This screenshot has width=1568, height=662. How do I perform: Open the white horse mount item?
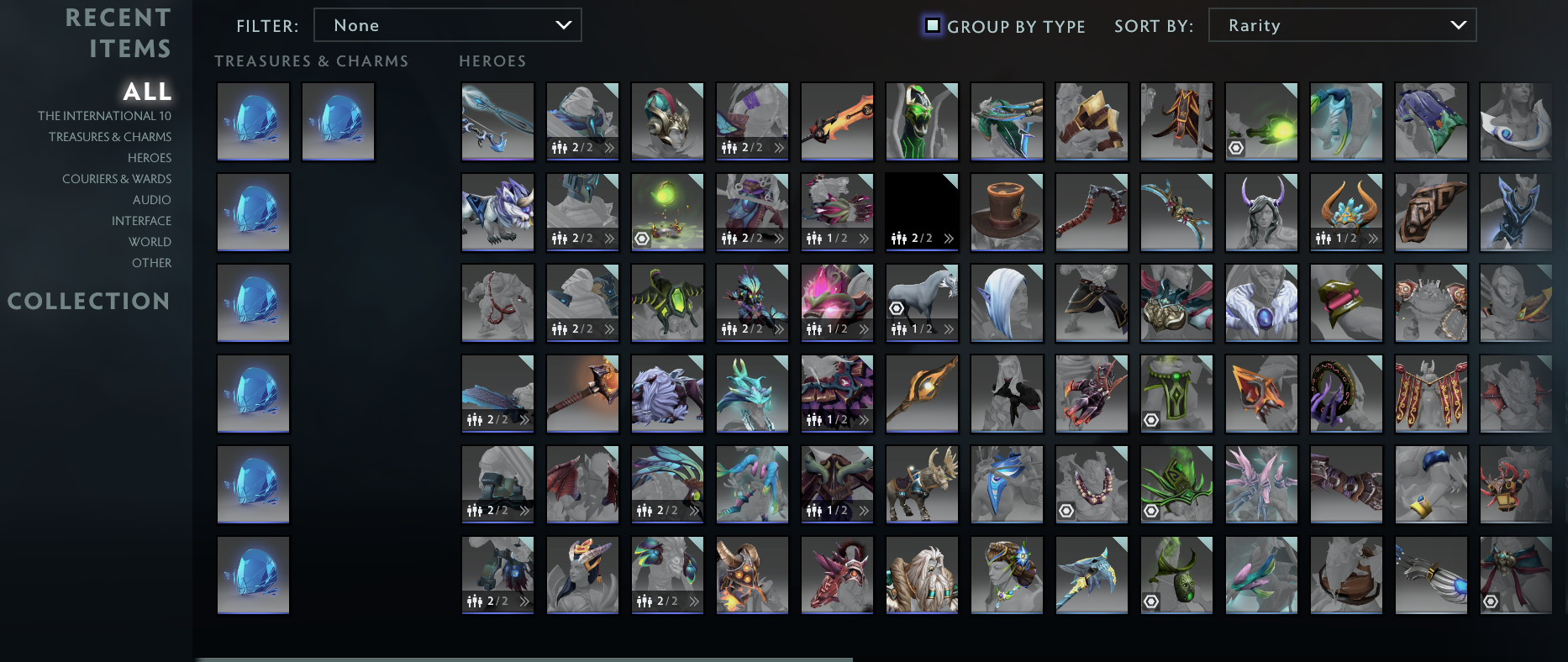[x=922, y=303]
